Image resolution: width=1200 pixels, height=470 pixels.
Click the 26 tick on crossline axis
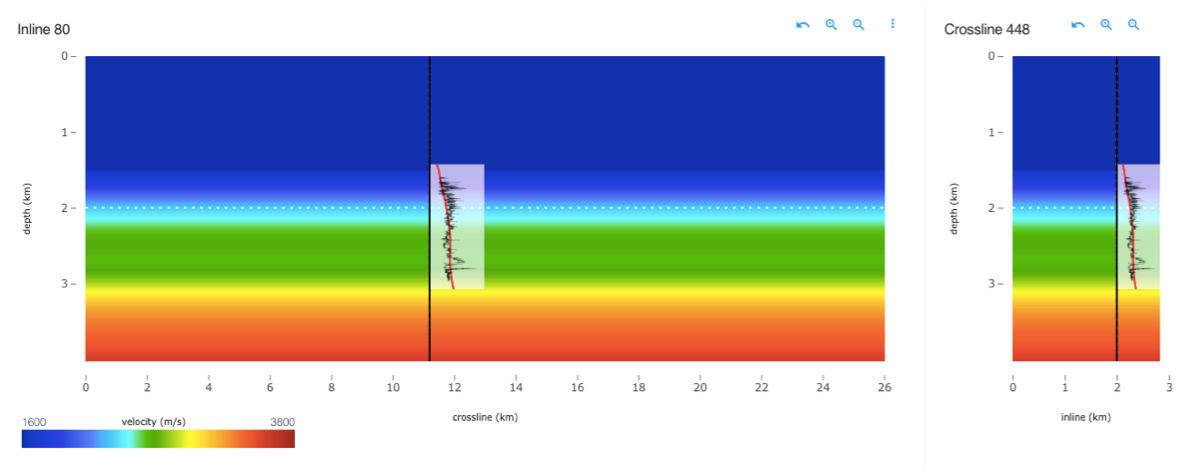(884, 388)
